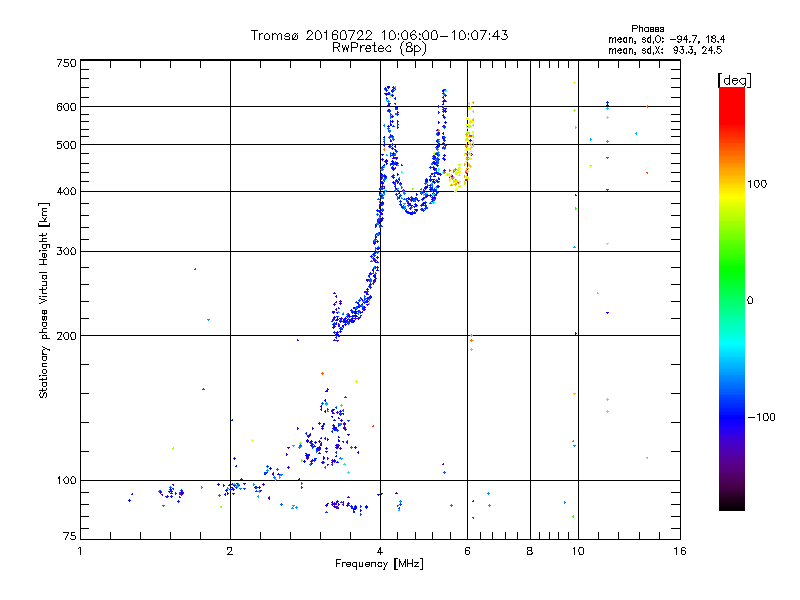Click the y-axis tick label '400'

click(66, 192)
